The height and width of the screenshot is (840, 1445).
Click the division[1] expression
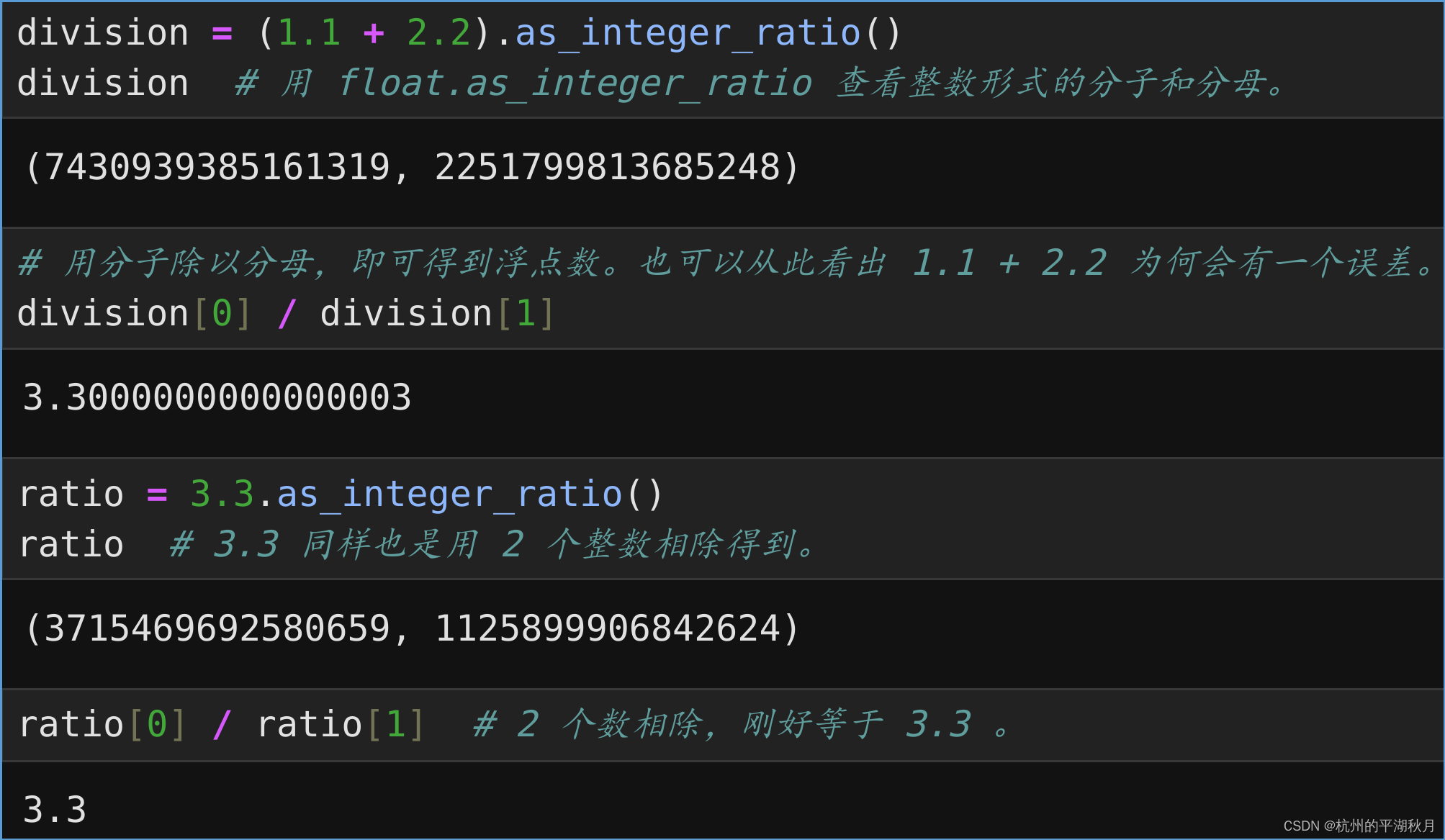tap(437, 314)
